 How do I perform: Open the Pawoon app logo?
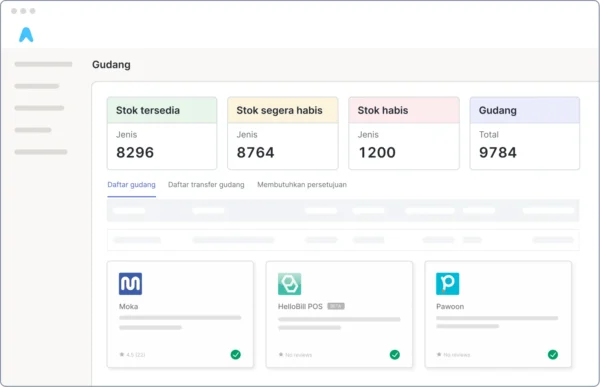tap(447, 284)
